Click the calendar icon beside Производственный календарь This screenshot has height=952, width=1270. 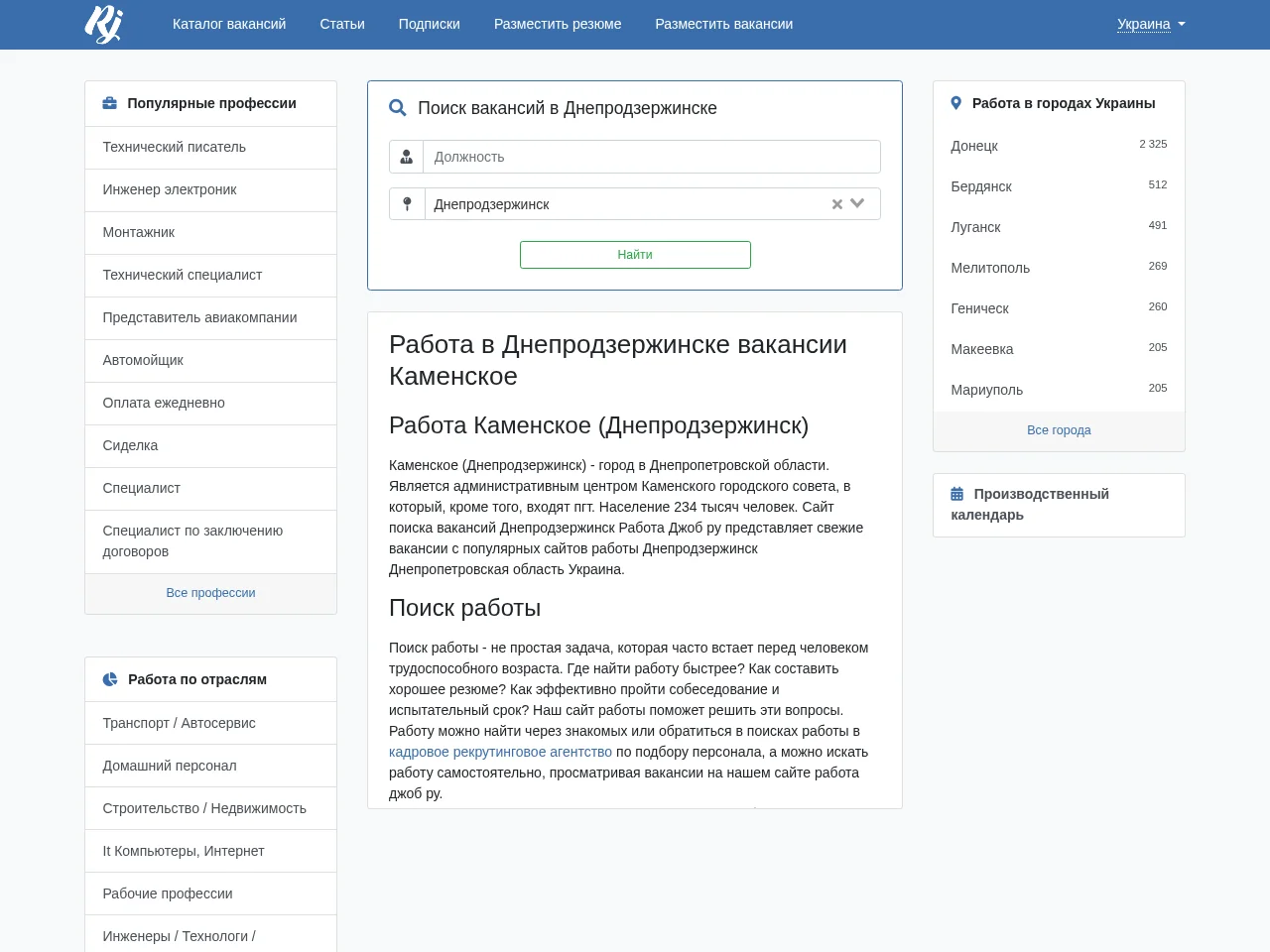957,494
